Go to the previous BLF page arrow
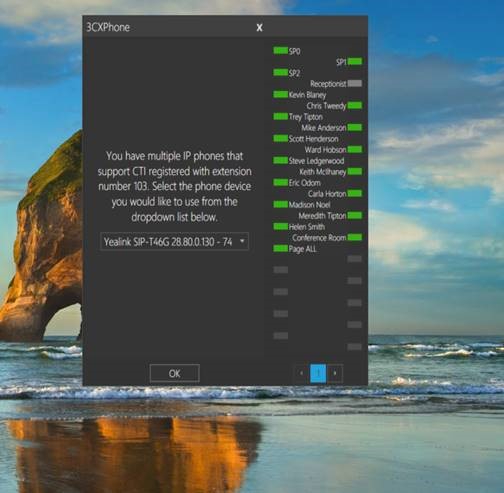504x493 pixels. coord(302,373)
